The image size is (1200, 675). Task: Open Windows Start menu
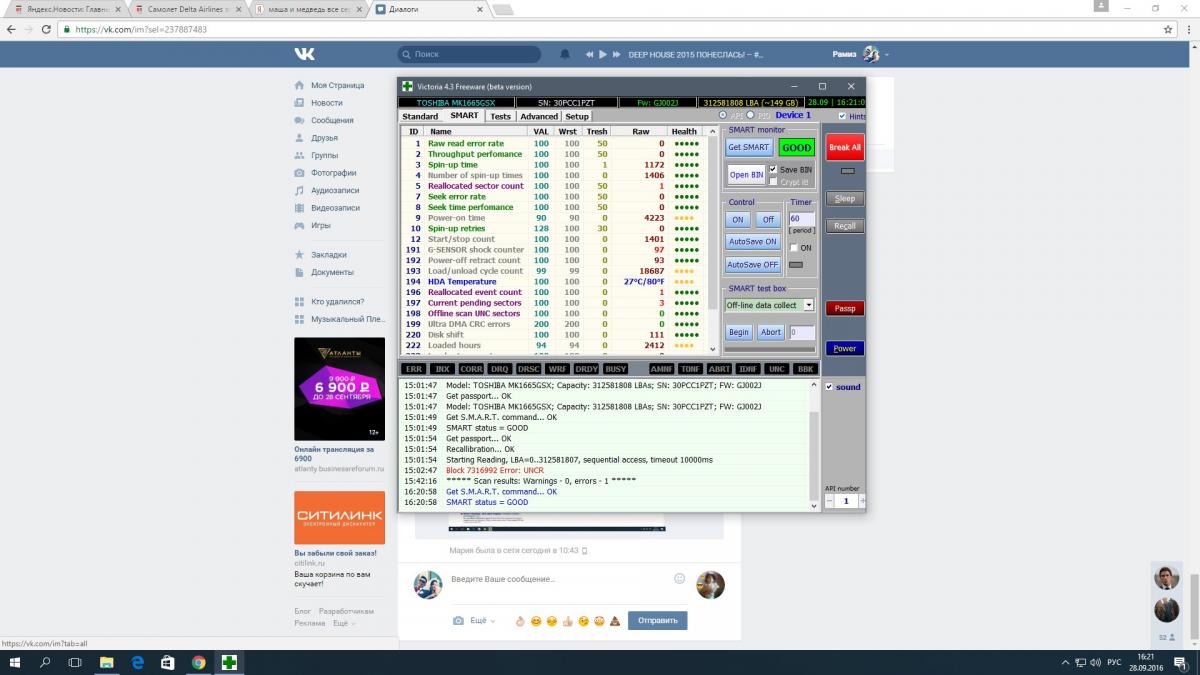pos(17,662)
